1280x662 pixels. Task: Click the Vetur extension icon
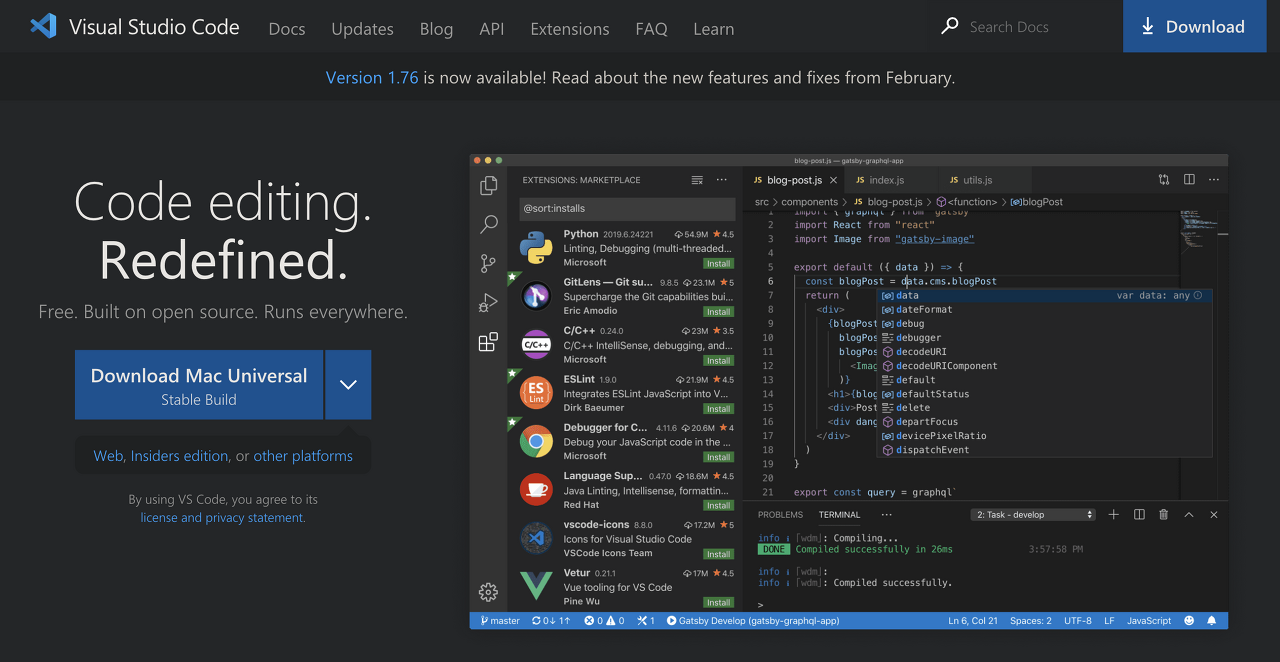point(537,586)
